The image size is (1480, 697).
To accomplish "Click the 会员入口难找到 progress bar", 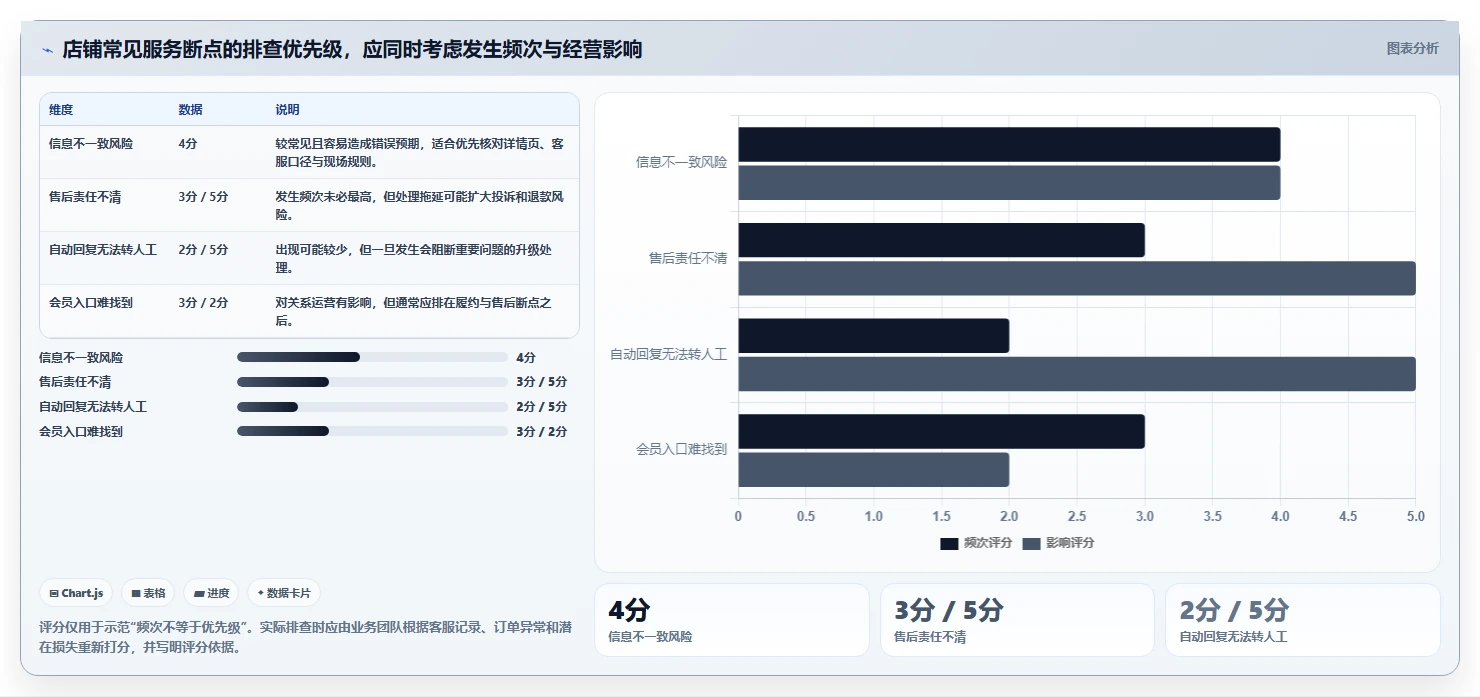I will tap(372, 431).
